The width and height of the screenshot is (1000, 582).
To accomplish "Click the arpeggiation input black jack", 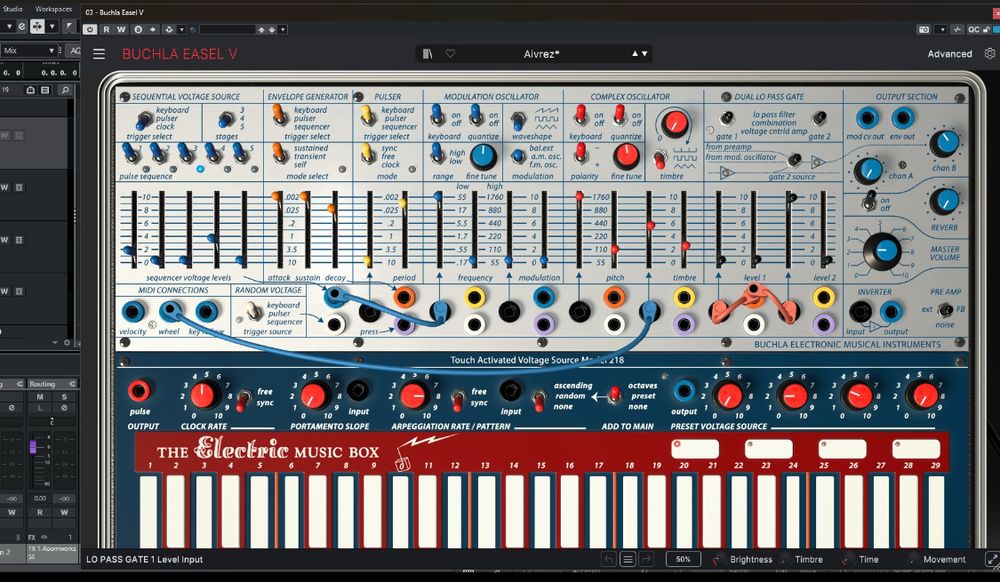I will [x=510, y=390].
